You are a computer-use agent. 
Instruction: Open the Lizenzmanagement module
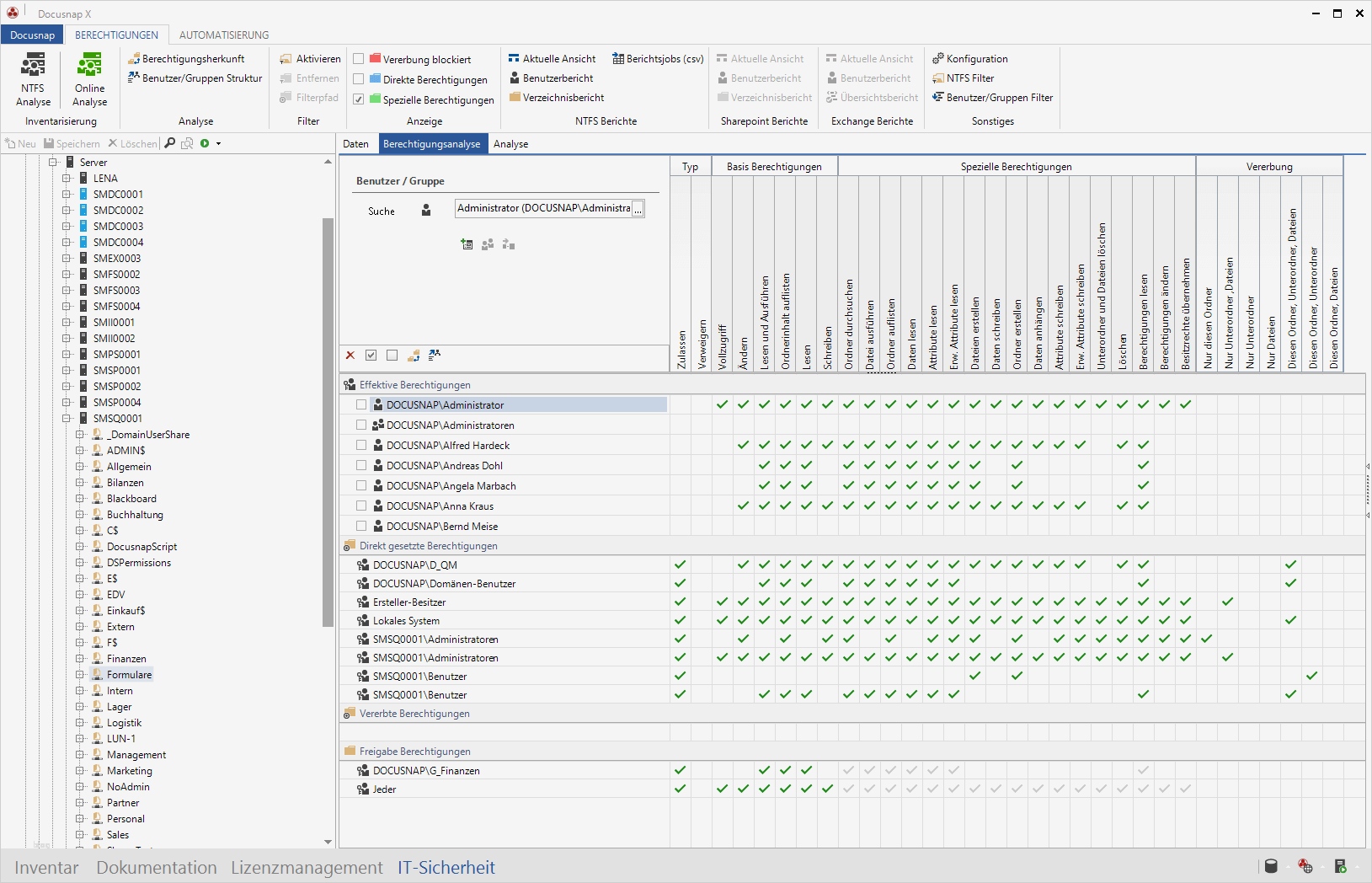[x=307, y=868]
